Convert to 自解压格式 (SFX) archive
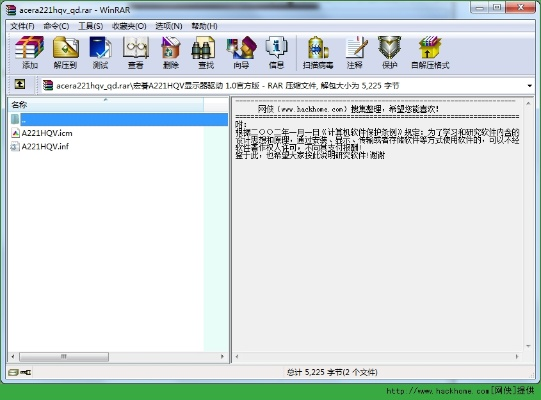 click(430, 52)
